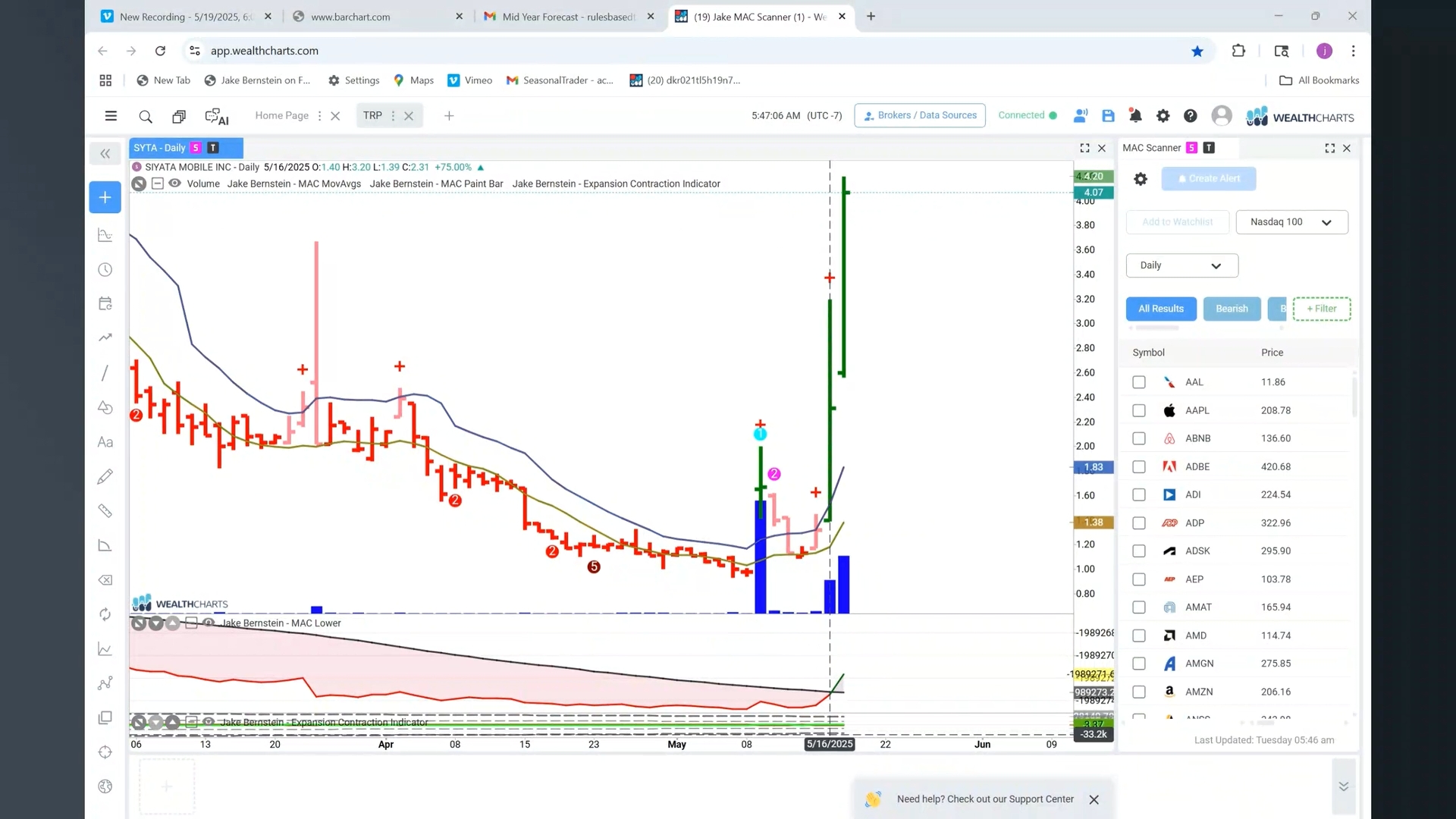
Task: Open the AI assistant icon
Action: point(216,117)
